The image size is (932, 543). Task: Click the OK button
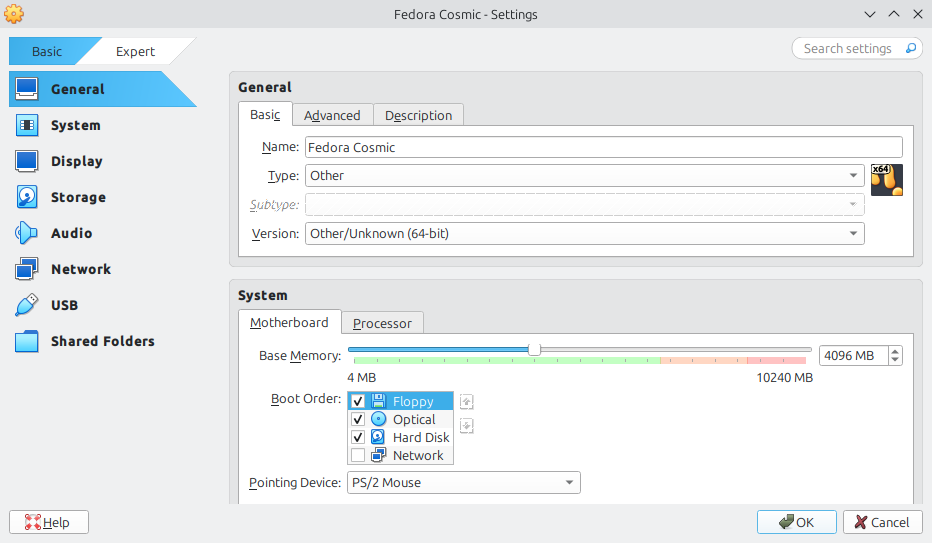(796, 522)
